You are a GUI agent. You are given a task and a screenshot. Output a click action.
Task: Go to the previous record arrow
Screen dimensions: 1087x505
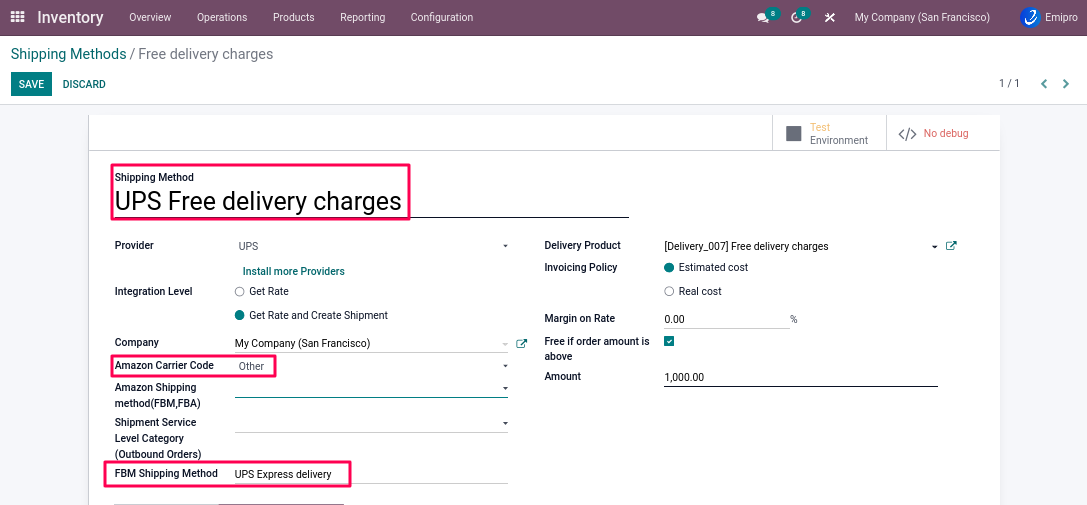1044,84
